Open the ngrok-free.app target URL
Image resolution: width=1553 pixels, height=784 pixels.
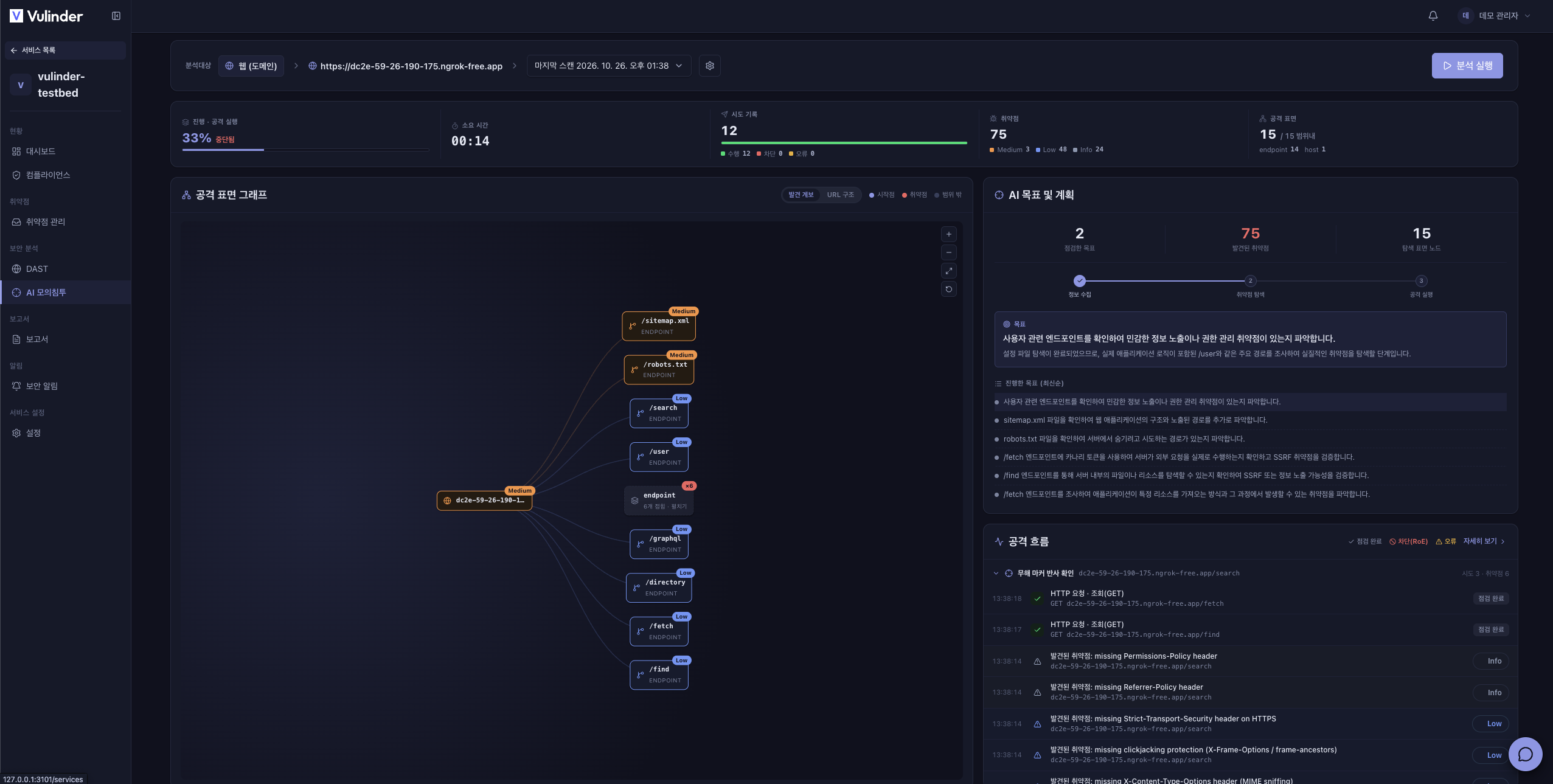click(x=406, y=66)
